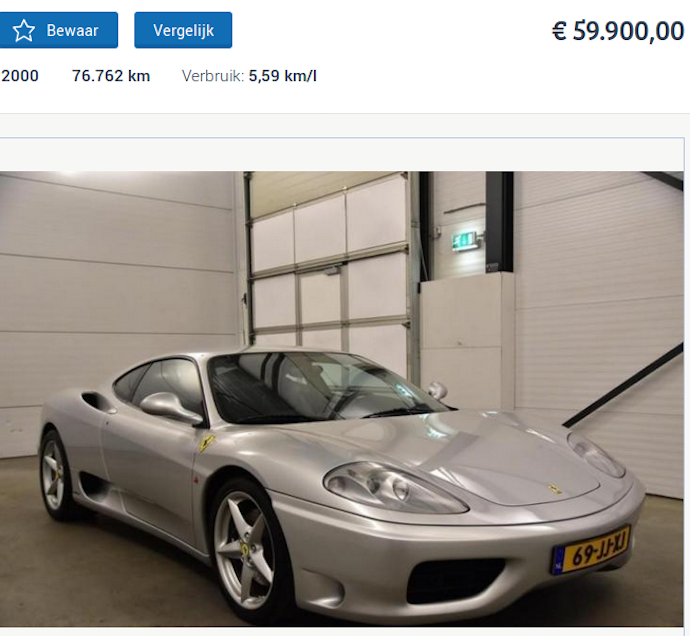Click the garage door behind the car
Image resolution: width=690 pixels, height=636 pixels.
click(x=330, y=264)
